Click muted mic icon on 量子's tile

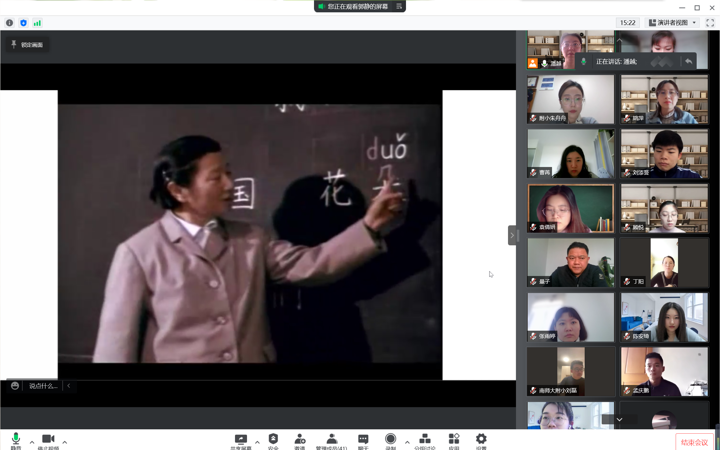[533, 281]
